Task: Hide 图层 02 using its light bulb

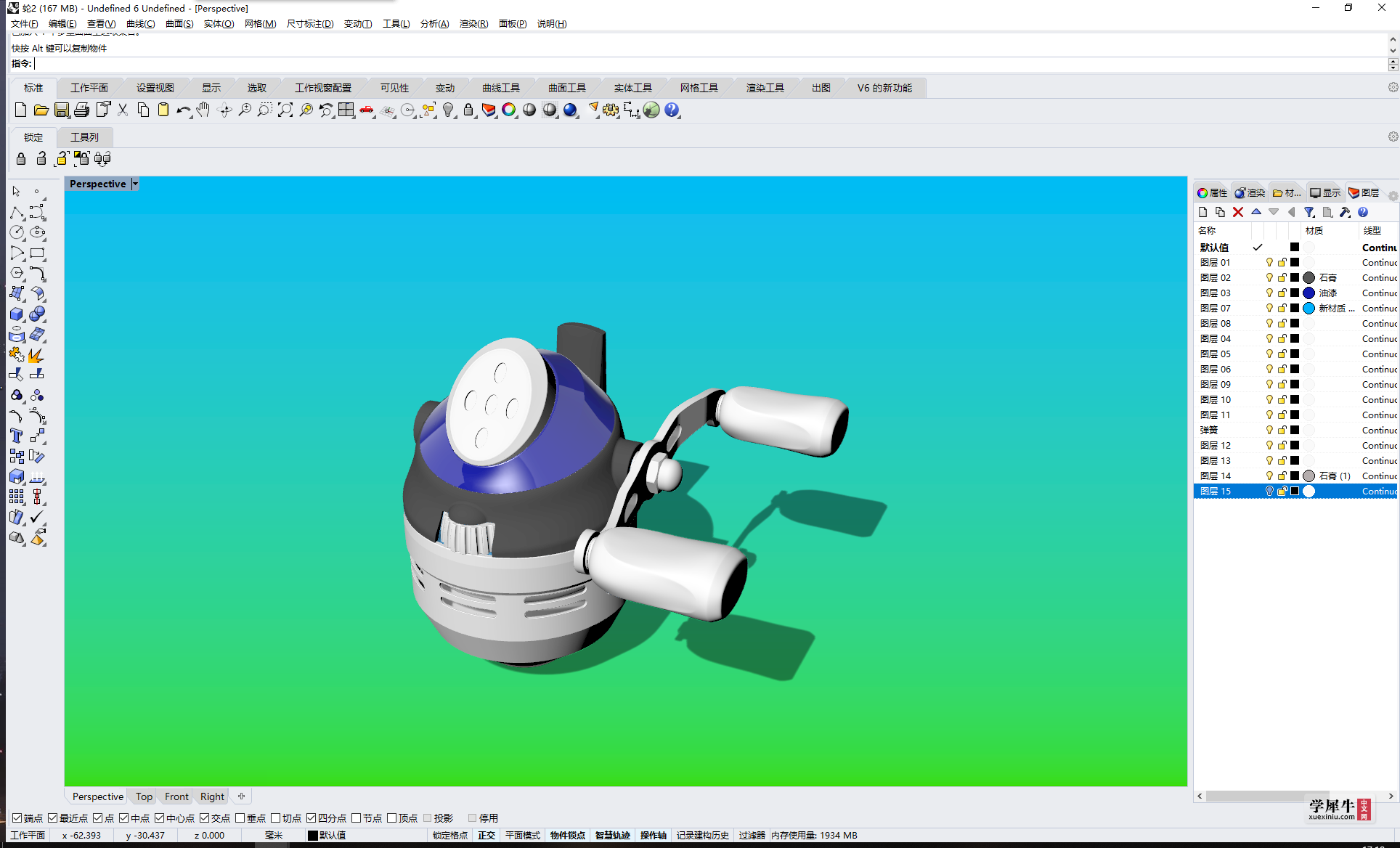Action: [x=1269, y=277]
